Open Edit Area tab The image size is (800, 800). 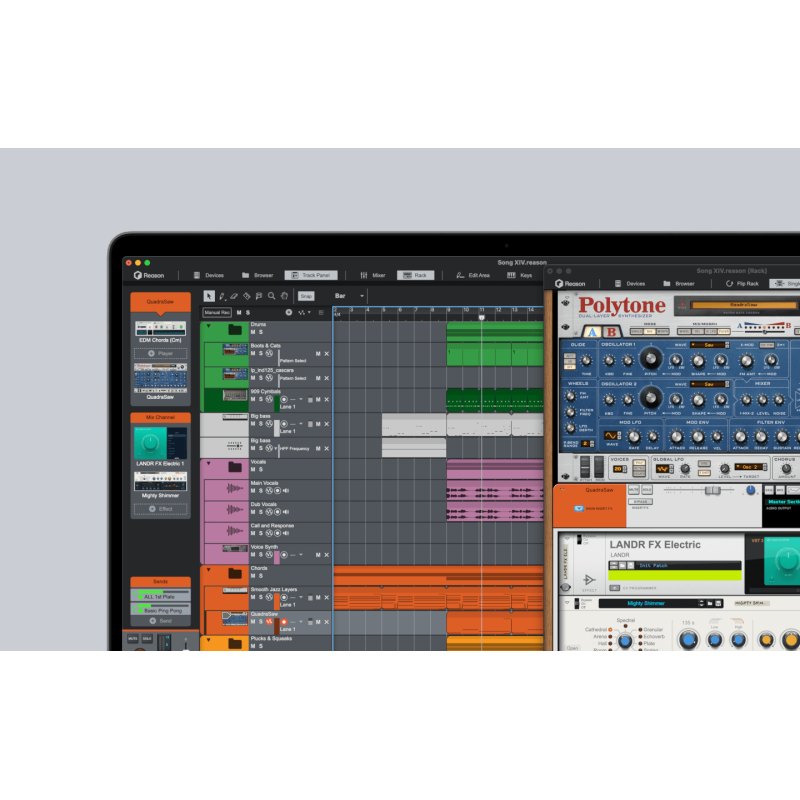(x=473, y=276)
